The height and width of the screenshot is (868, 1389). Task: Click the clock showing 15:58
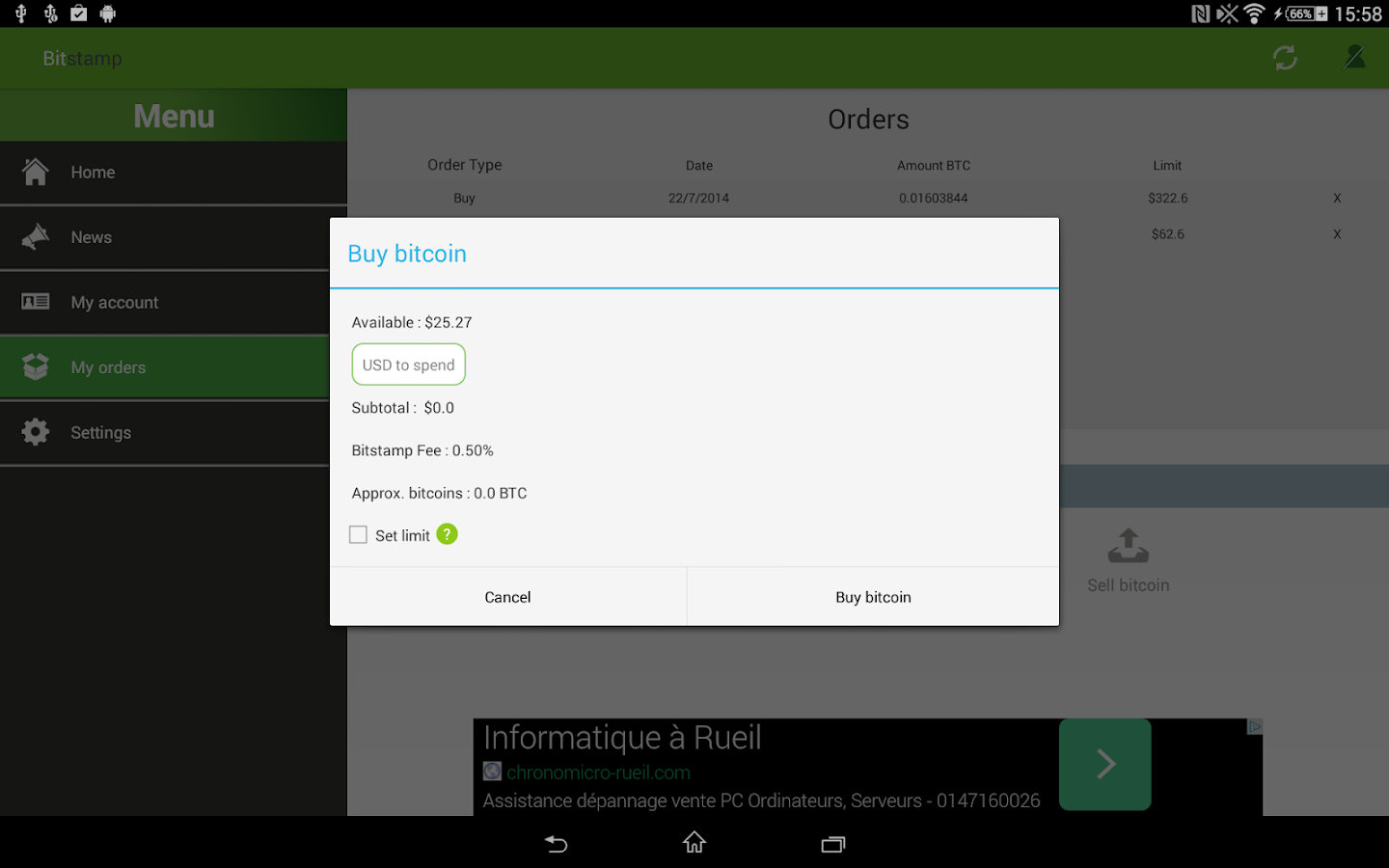tap(1358, 14)
